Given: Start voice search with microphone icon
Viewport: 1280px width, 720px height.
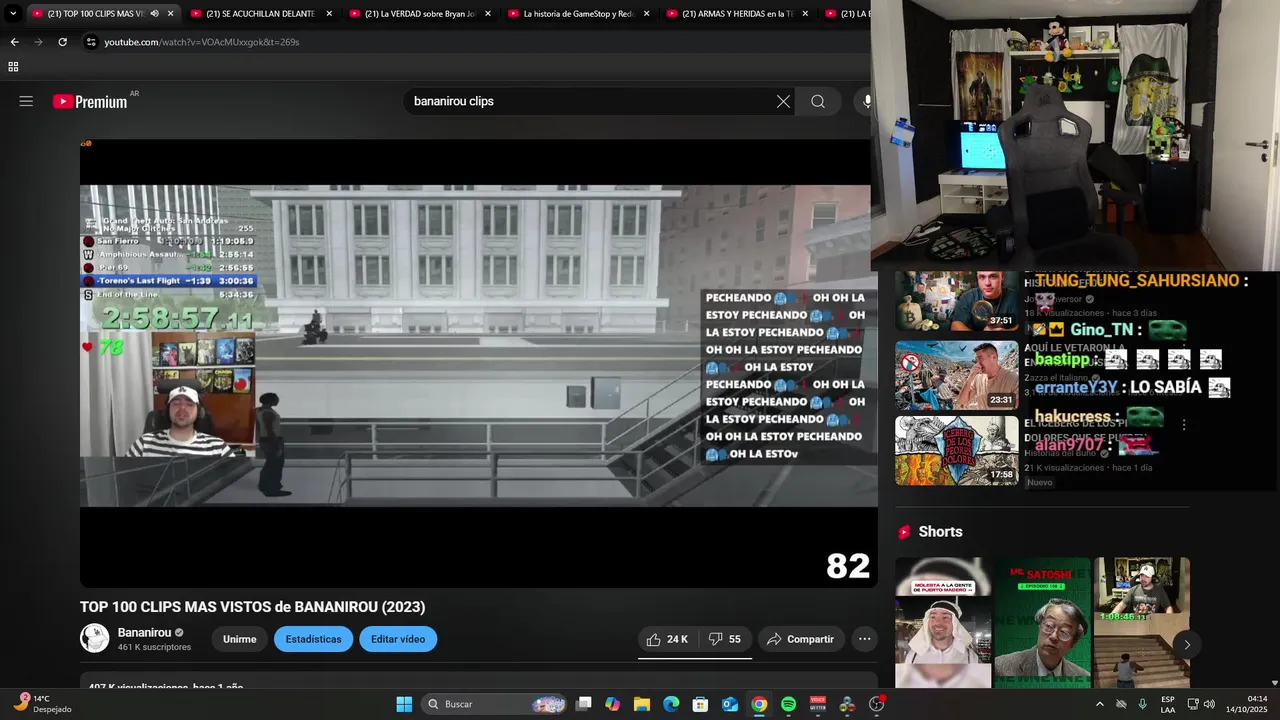Looking at the screenshot, I should [866, 101].
